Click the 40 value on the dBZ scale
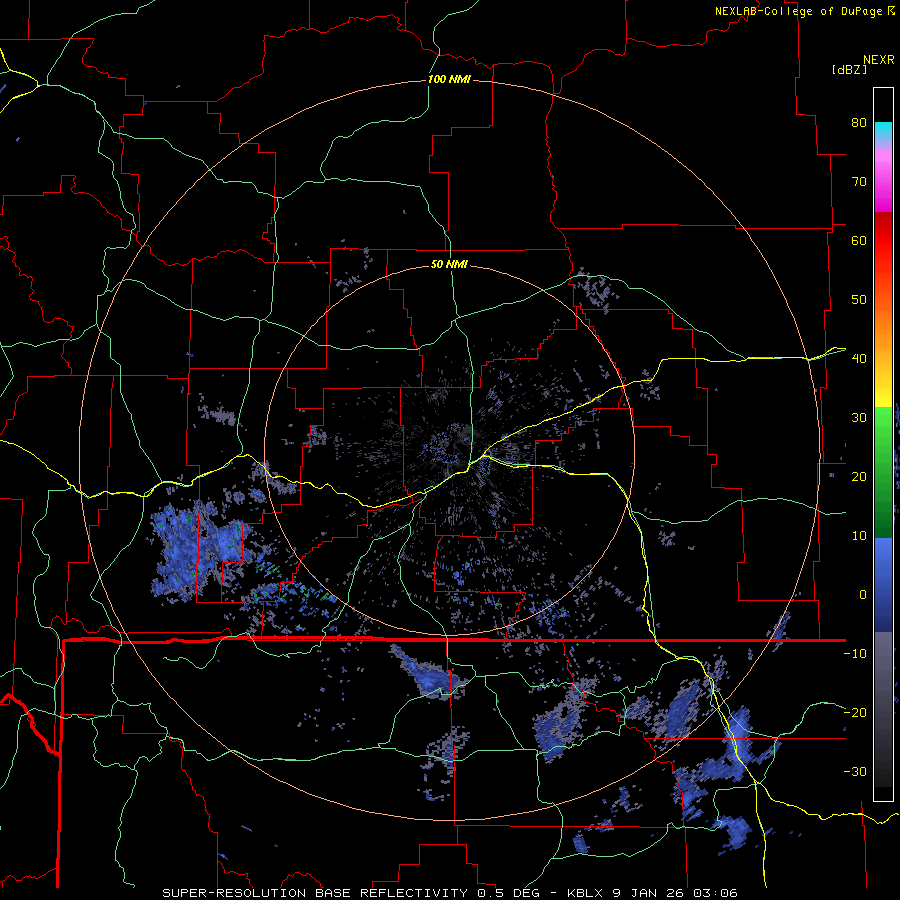 click(x=859, y=359)
